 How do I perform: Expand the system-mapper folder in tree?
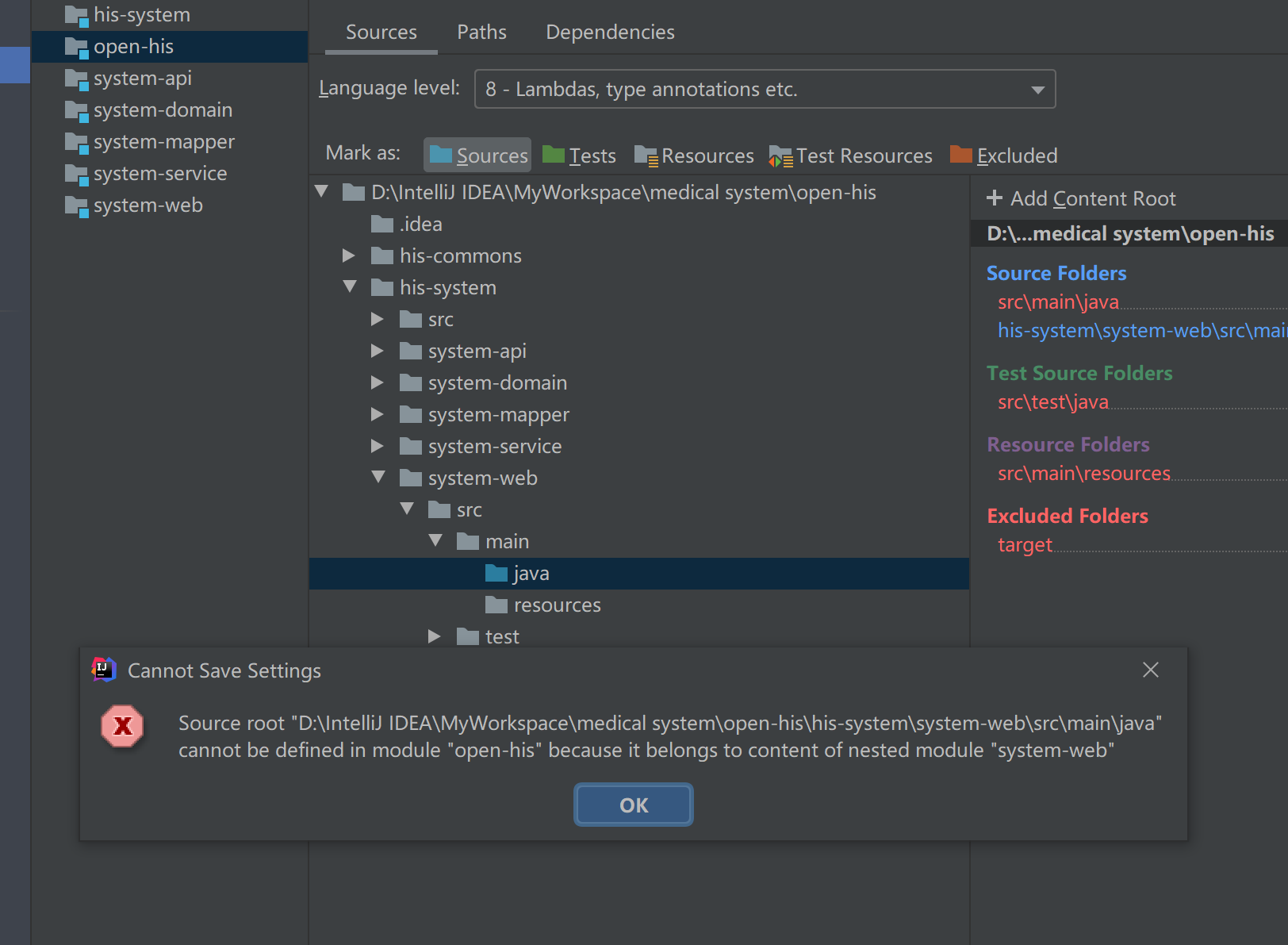tap(378, 414)
